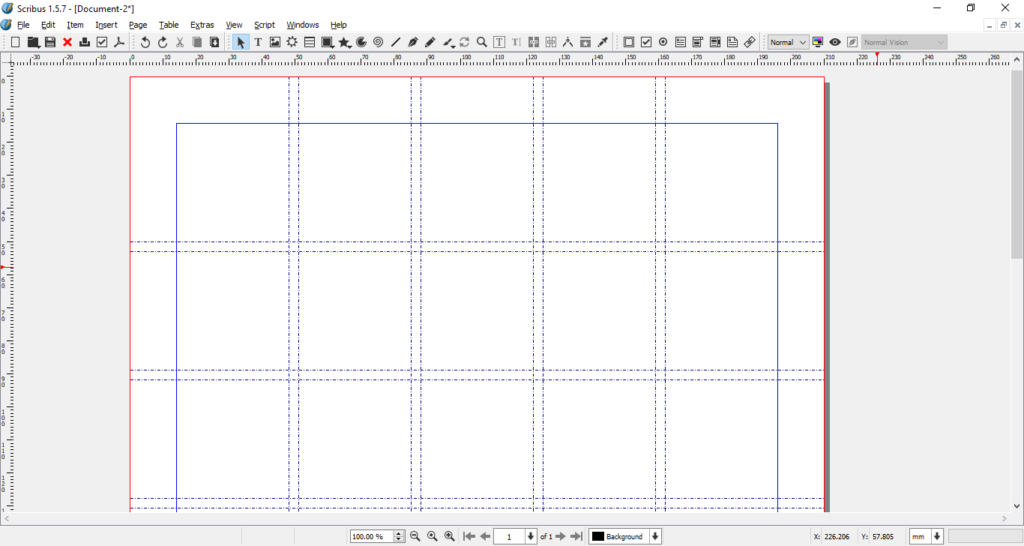Open the File menu
1024x546 pixels.
[24, 25]
